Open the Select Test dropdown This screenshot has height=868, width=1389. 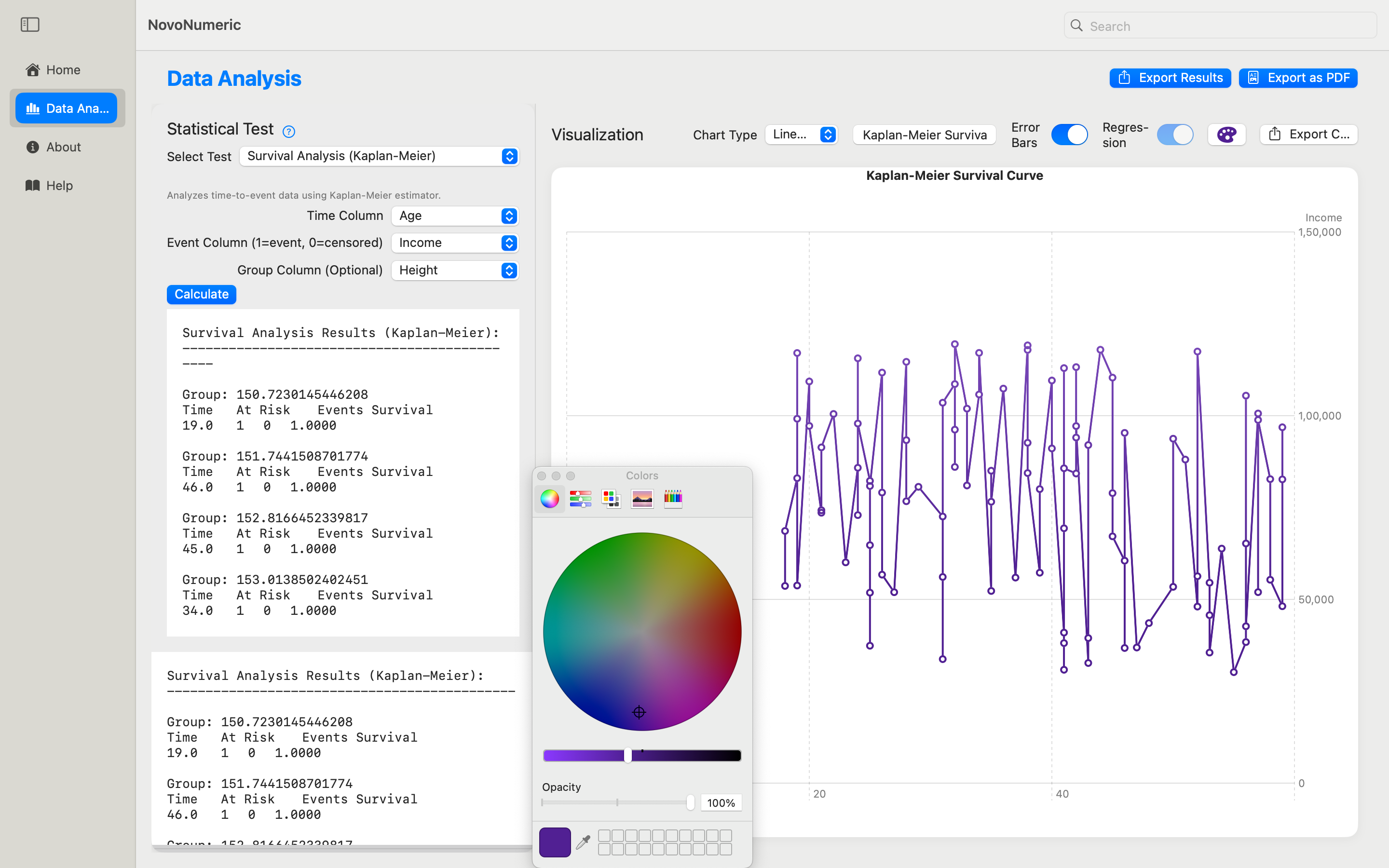[x=380, y=156]
